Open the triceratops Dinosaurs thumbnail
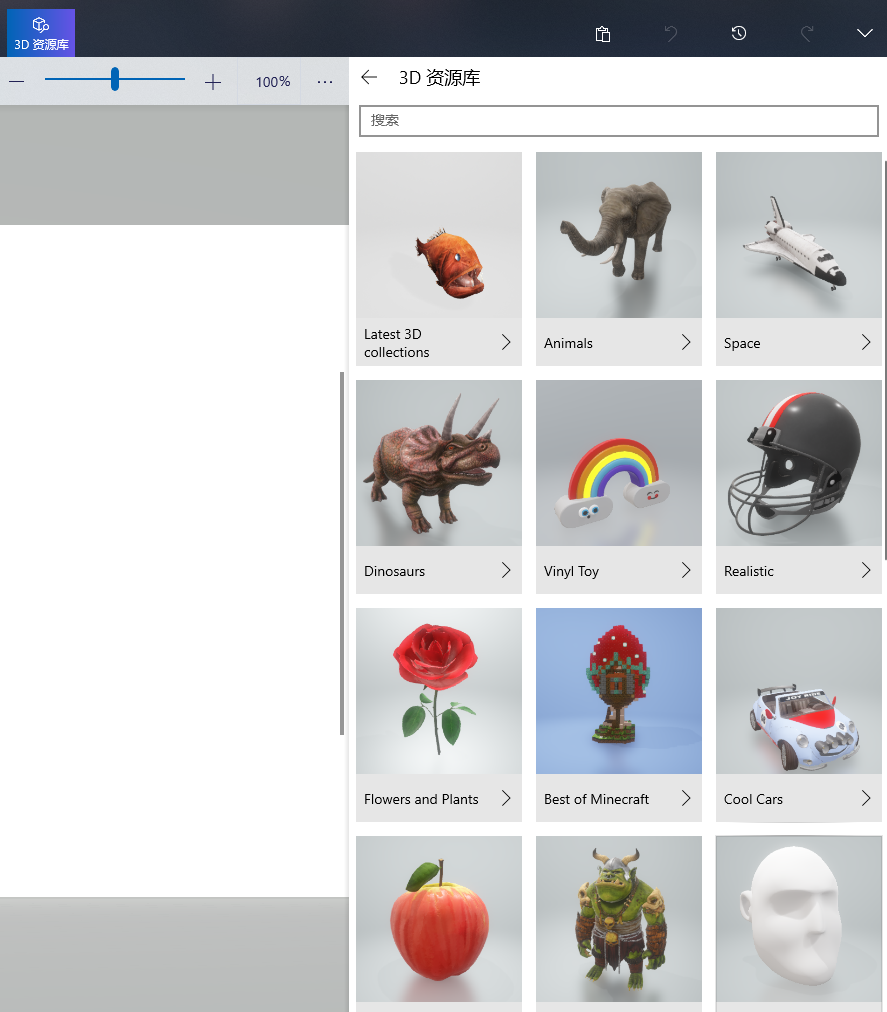The height and width of the screenshot is (1012, 887). (438, 463)
